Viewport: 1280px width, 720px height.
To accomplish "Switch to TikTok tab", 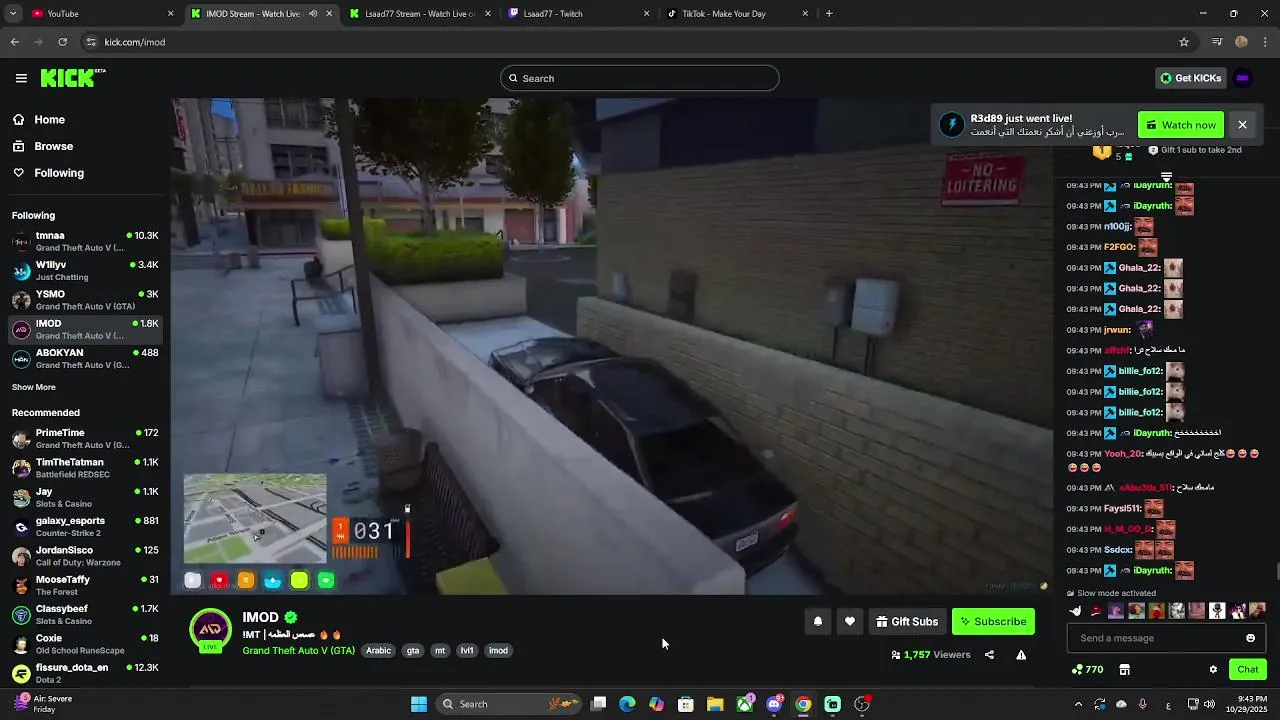I will tap(735, 14).
